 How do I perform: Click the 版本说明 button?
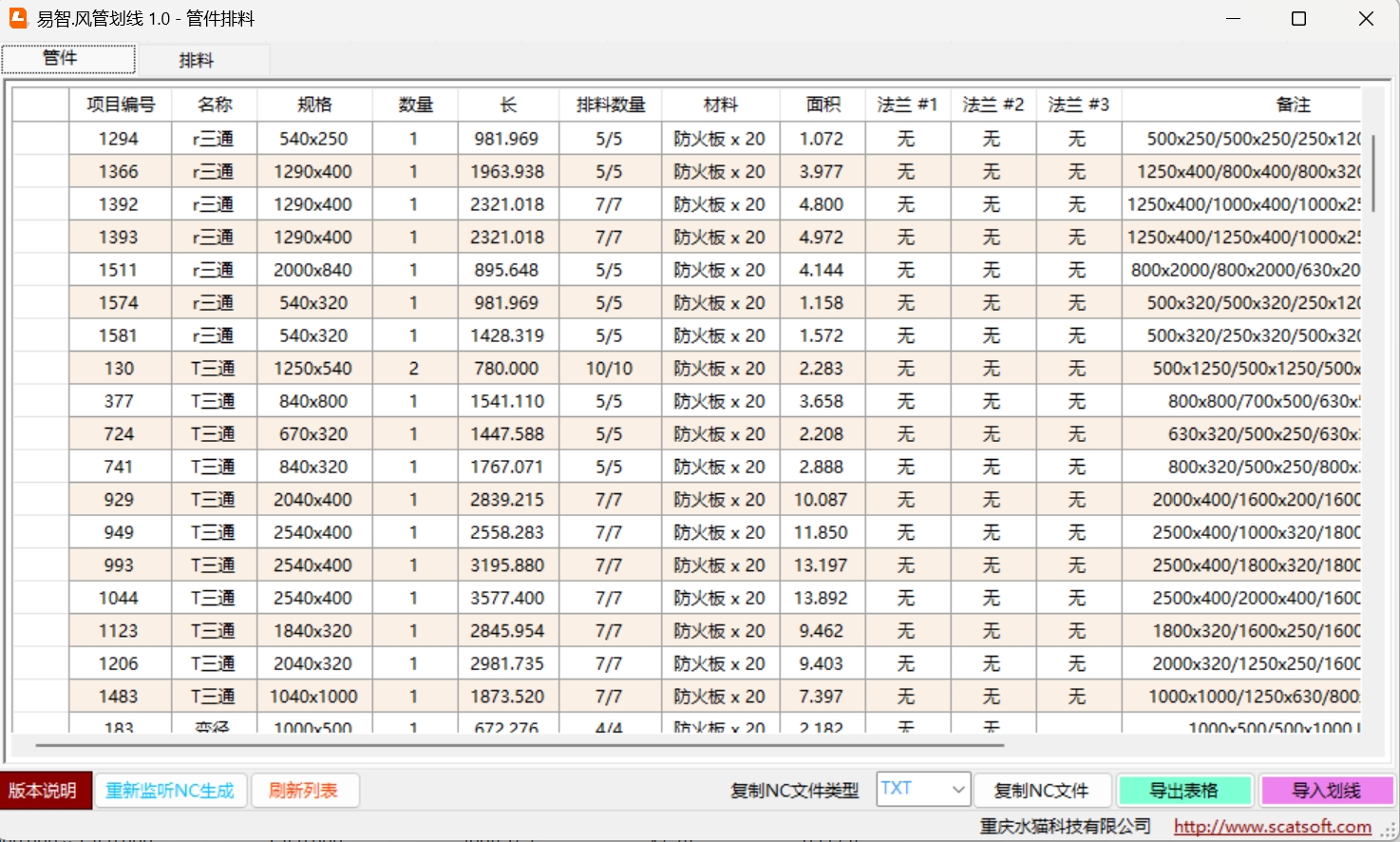click(x=44, y=791)
